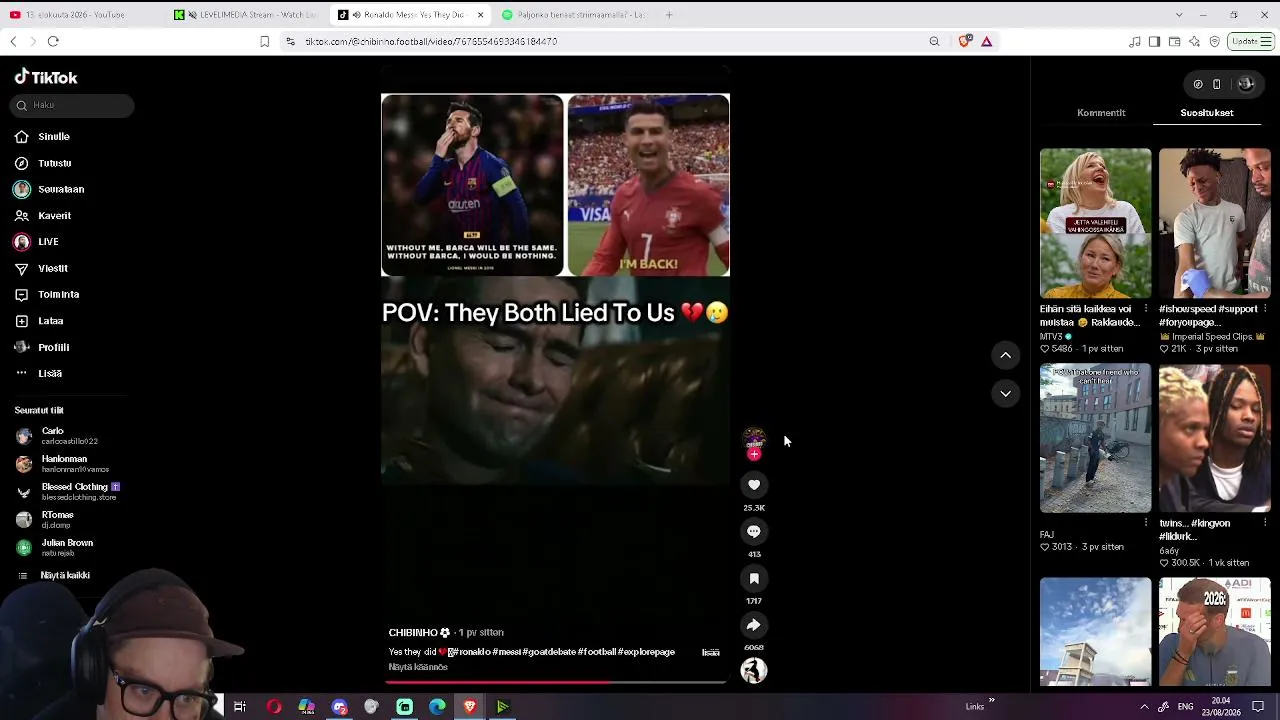
Task: Open Toiminta activity notifications
Action: point(47,294)
